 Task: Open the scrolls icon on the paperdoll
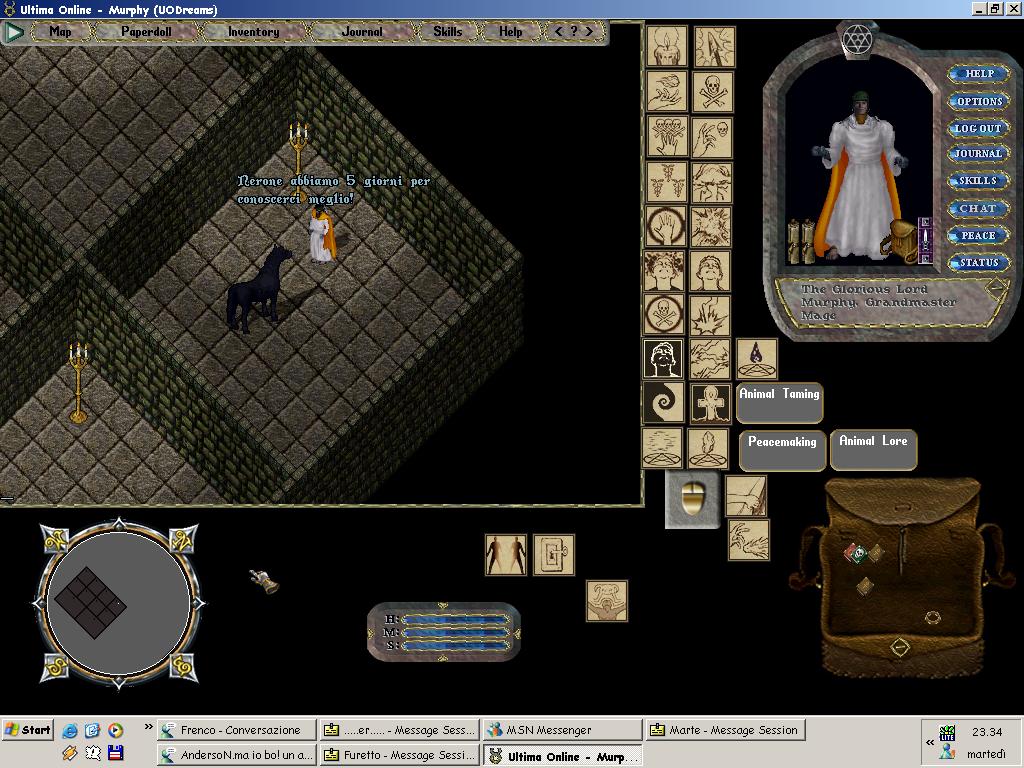801,242
